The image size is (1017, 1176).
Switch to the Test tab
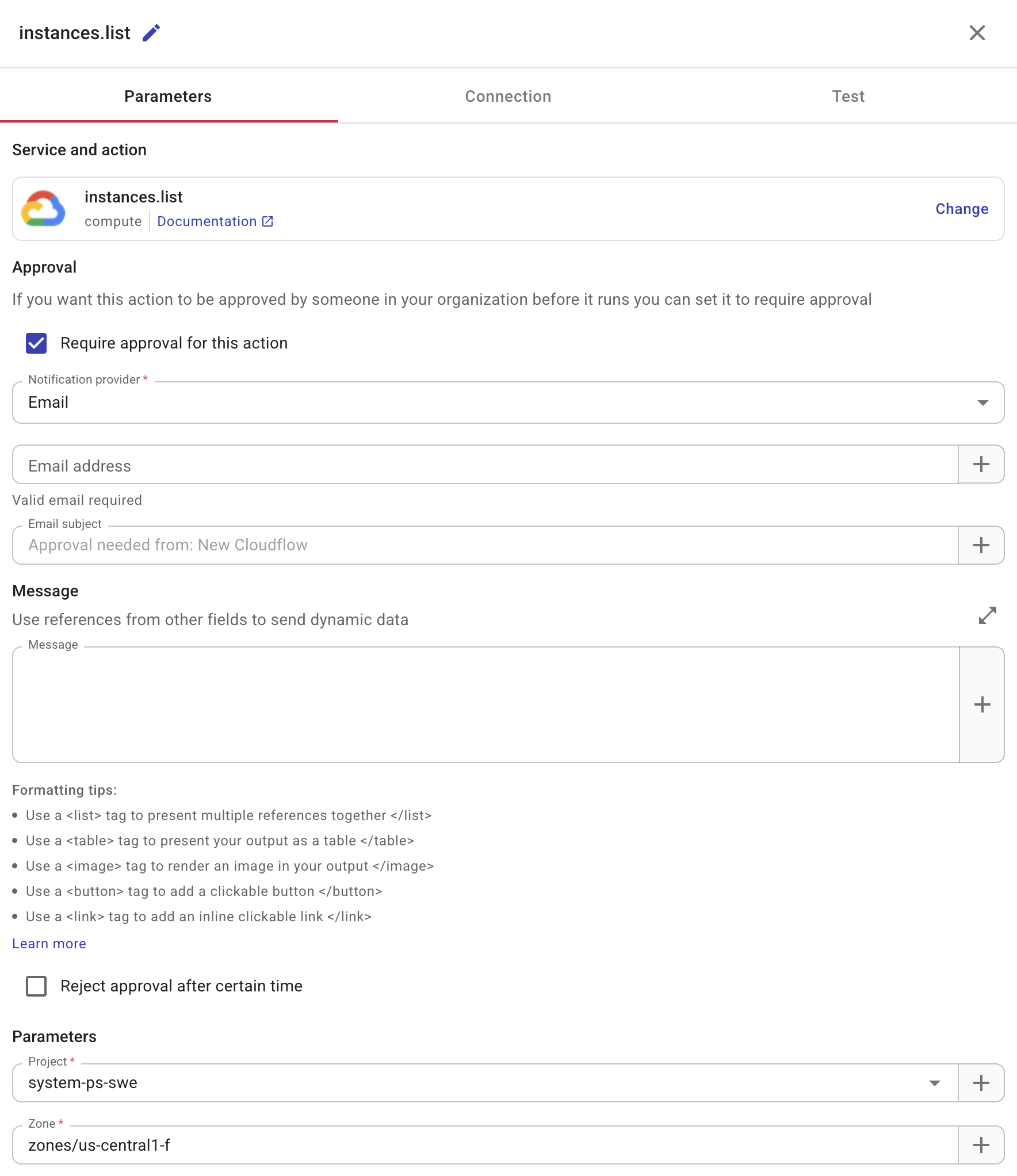click(x=848, y=96)
